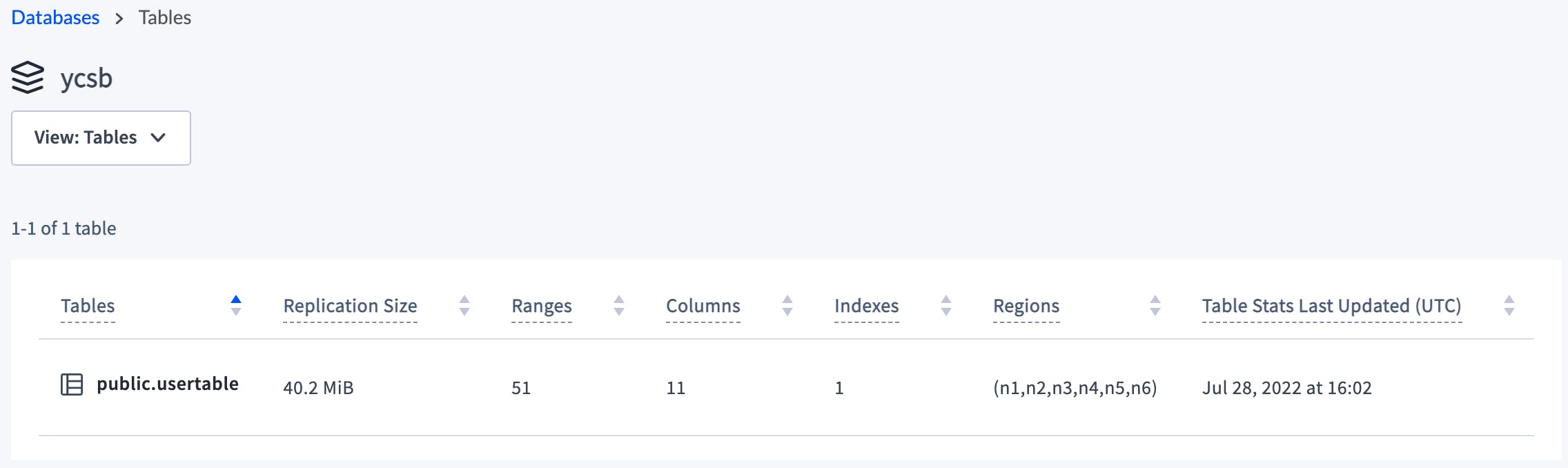Click the sort icon next to Ranges header
The width and height of the screenshot is (1568, 468).
tap(619, 306)
